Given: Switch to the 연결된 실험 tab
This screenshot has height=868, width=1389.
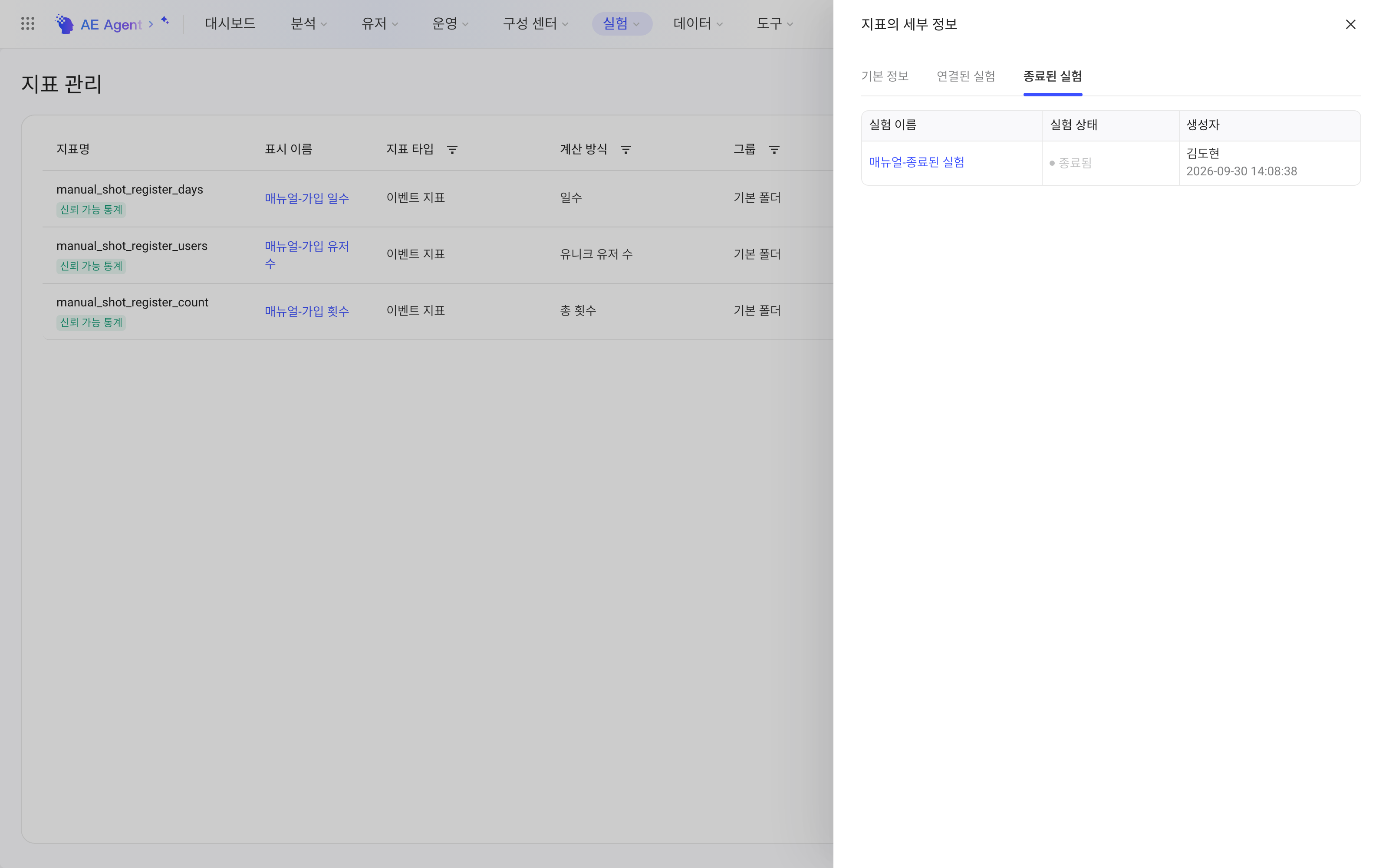Looking at the screenshot, I should pos(965,76).
